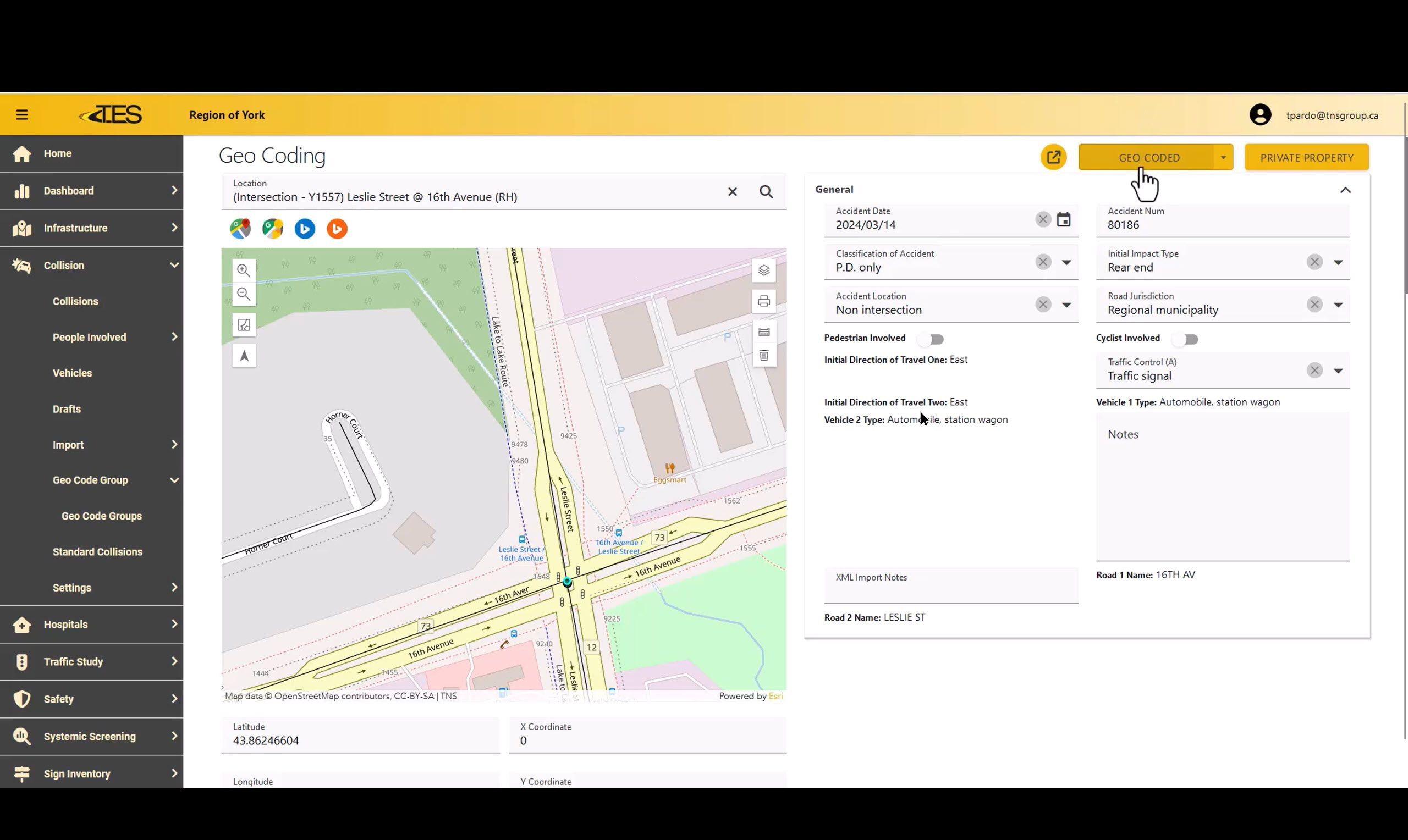The width and height of the screenshot is (1408, 840).
Task: Collapse the General section chevron
Action: point(1345,190)
